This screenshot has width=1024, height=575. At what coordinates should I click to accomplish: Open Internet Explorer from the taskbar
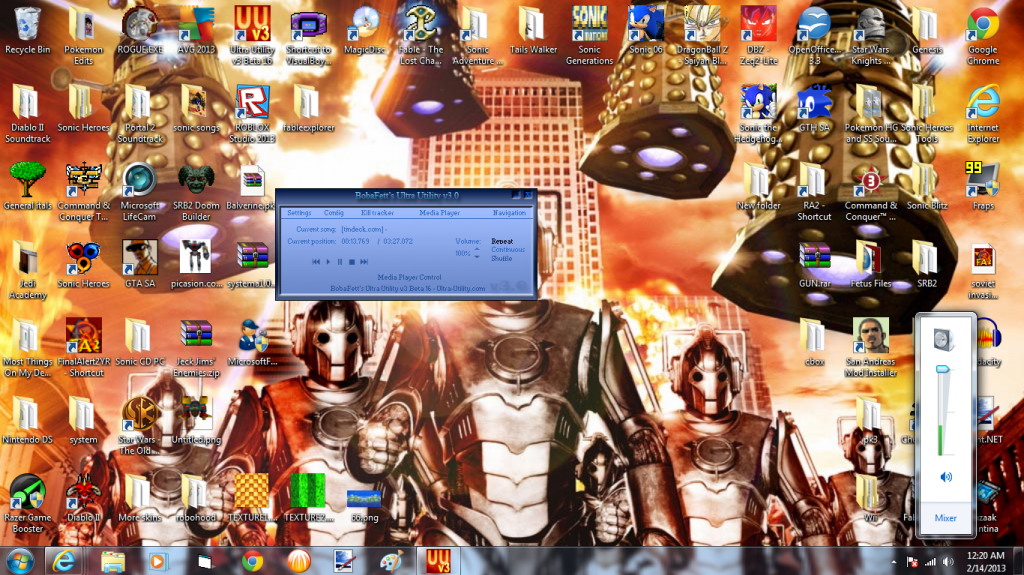pos(63,561)
